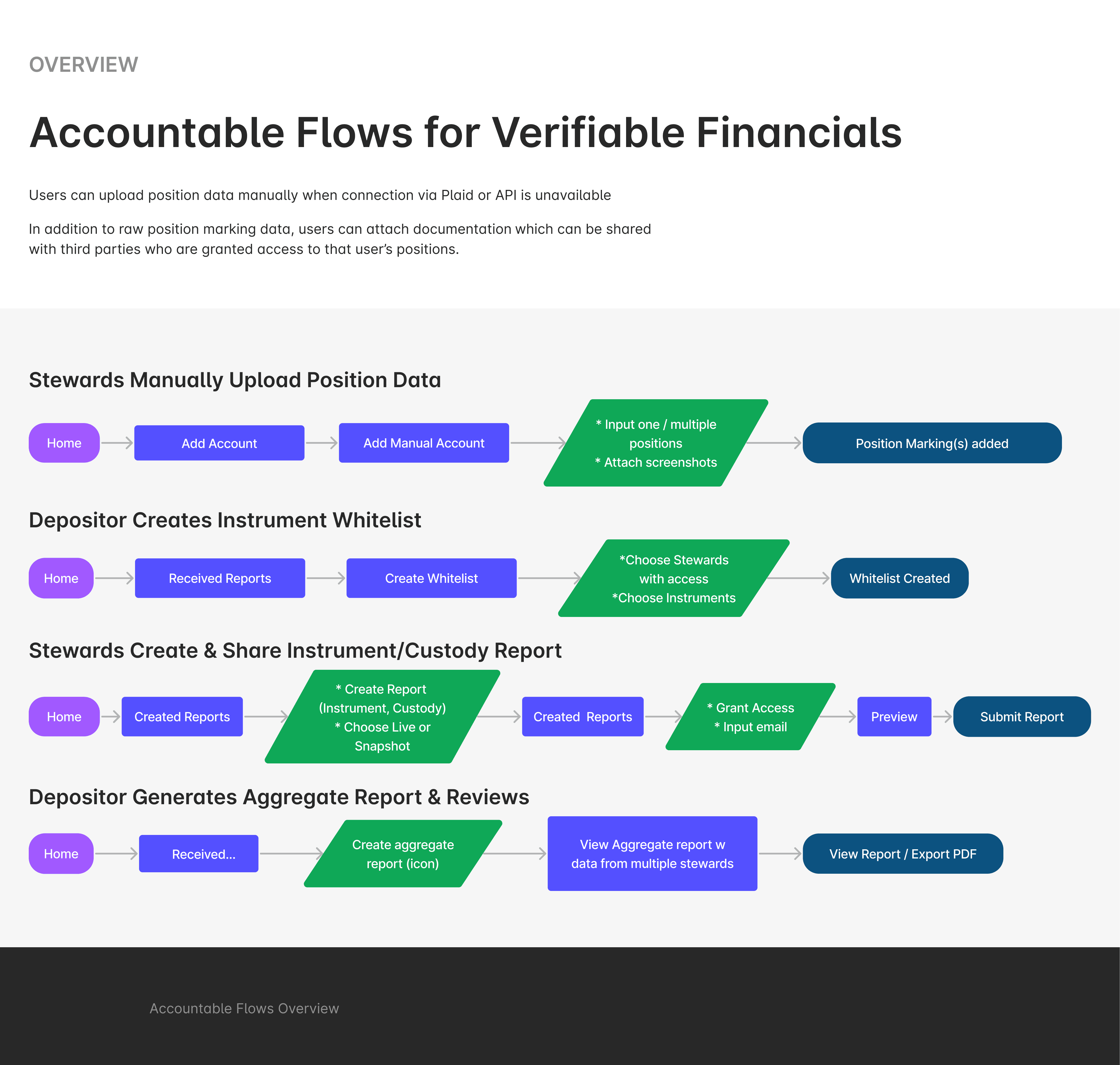Screen dimensions: 1120x1065
Task: Click the Add Account box
Action: [x=219, y=443]
